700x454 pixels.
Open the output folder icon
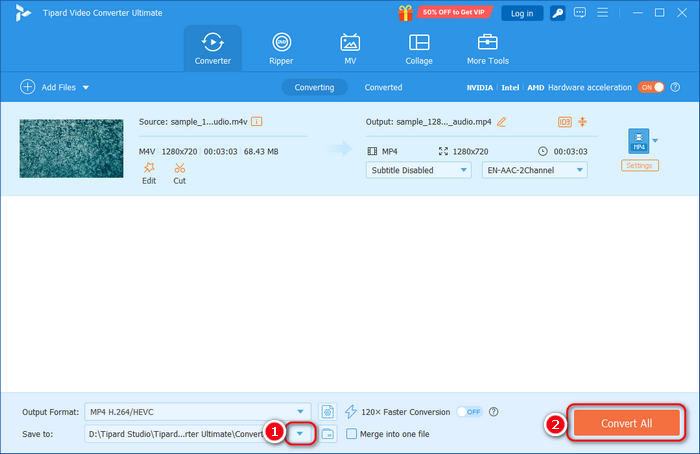(x=328, y=434)
